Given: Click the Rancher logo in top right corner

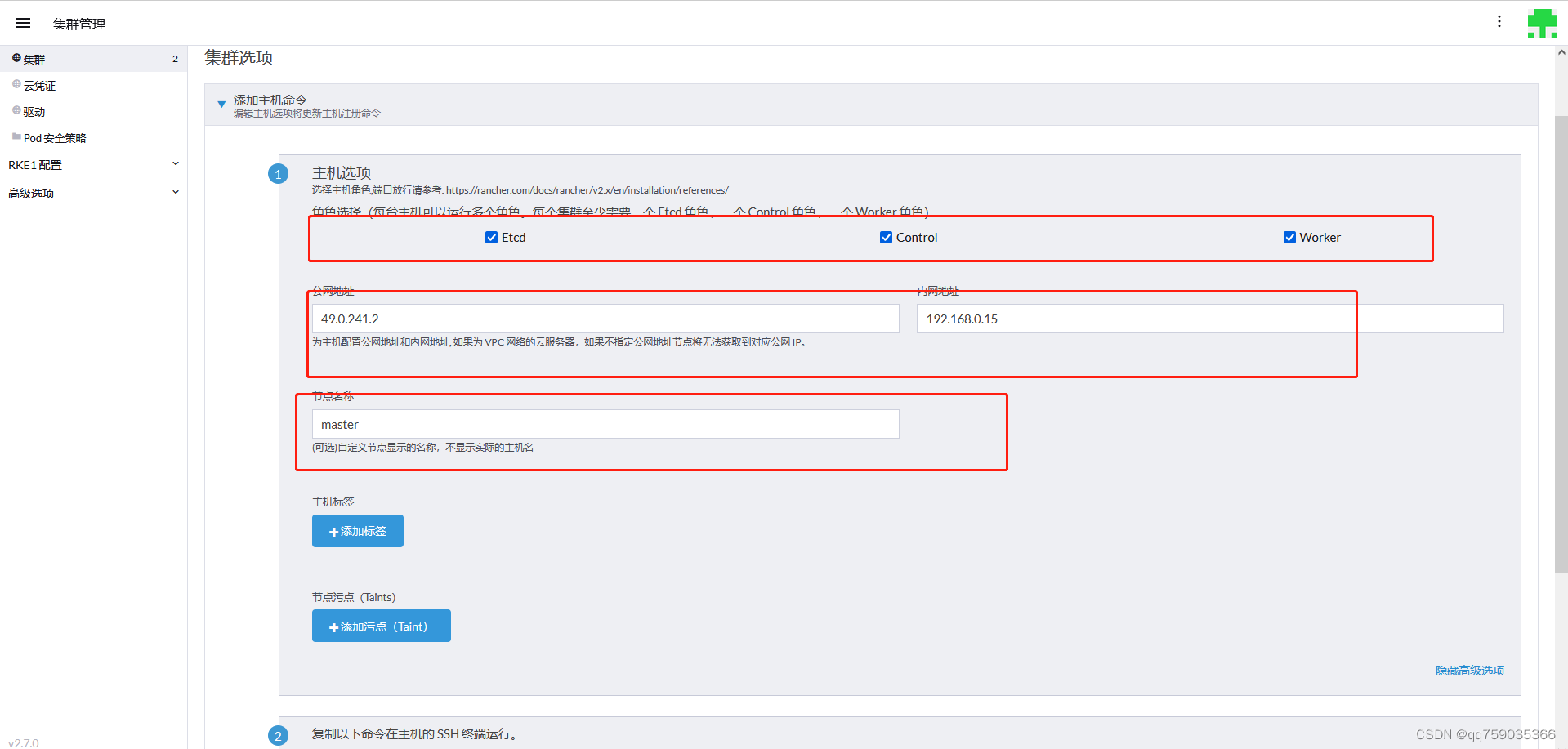Looking at the screenshot, I should [1543, 23].
